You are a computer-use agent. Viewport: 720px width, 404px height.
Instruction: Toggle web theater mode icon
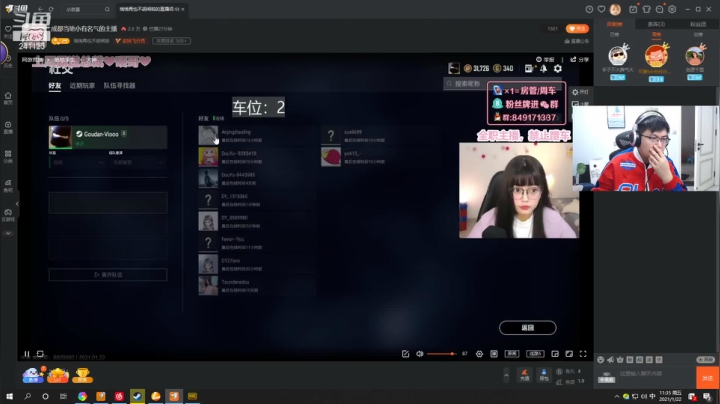click(x=569, y=354)
